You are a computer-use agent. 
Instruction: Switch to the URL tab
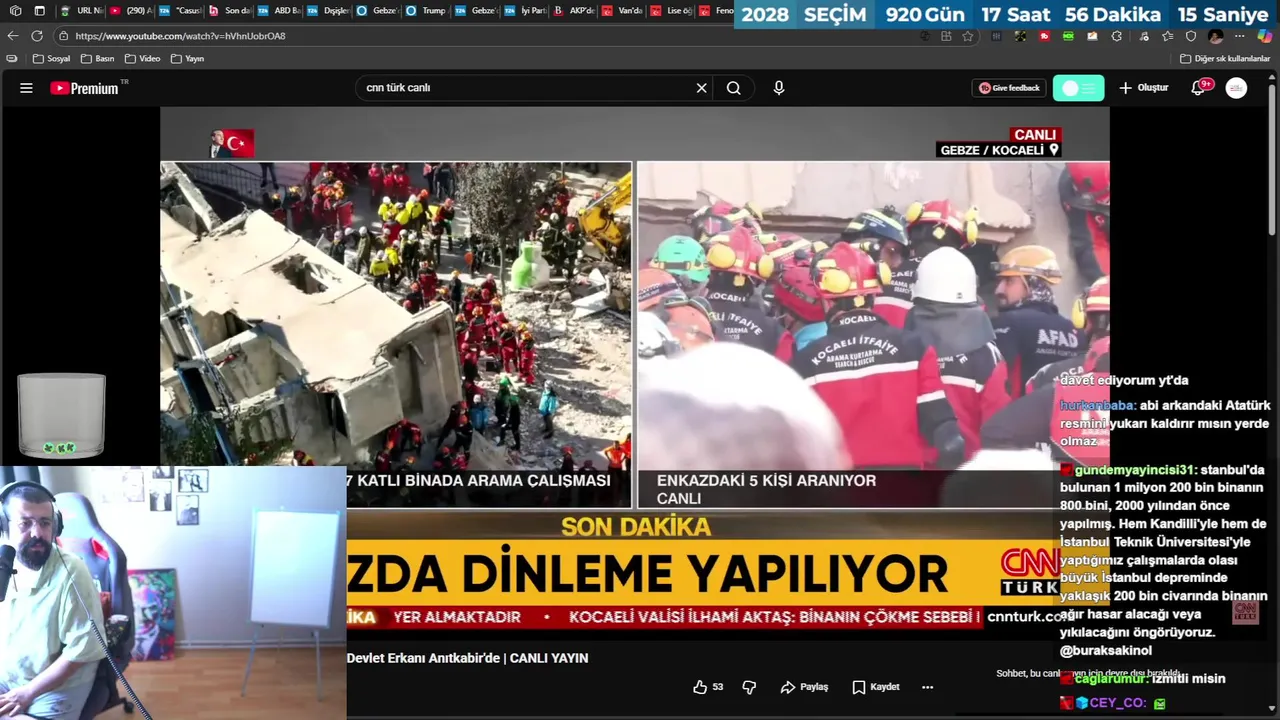(82, 11)
